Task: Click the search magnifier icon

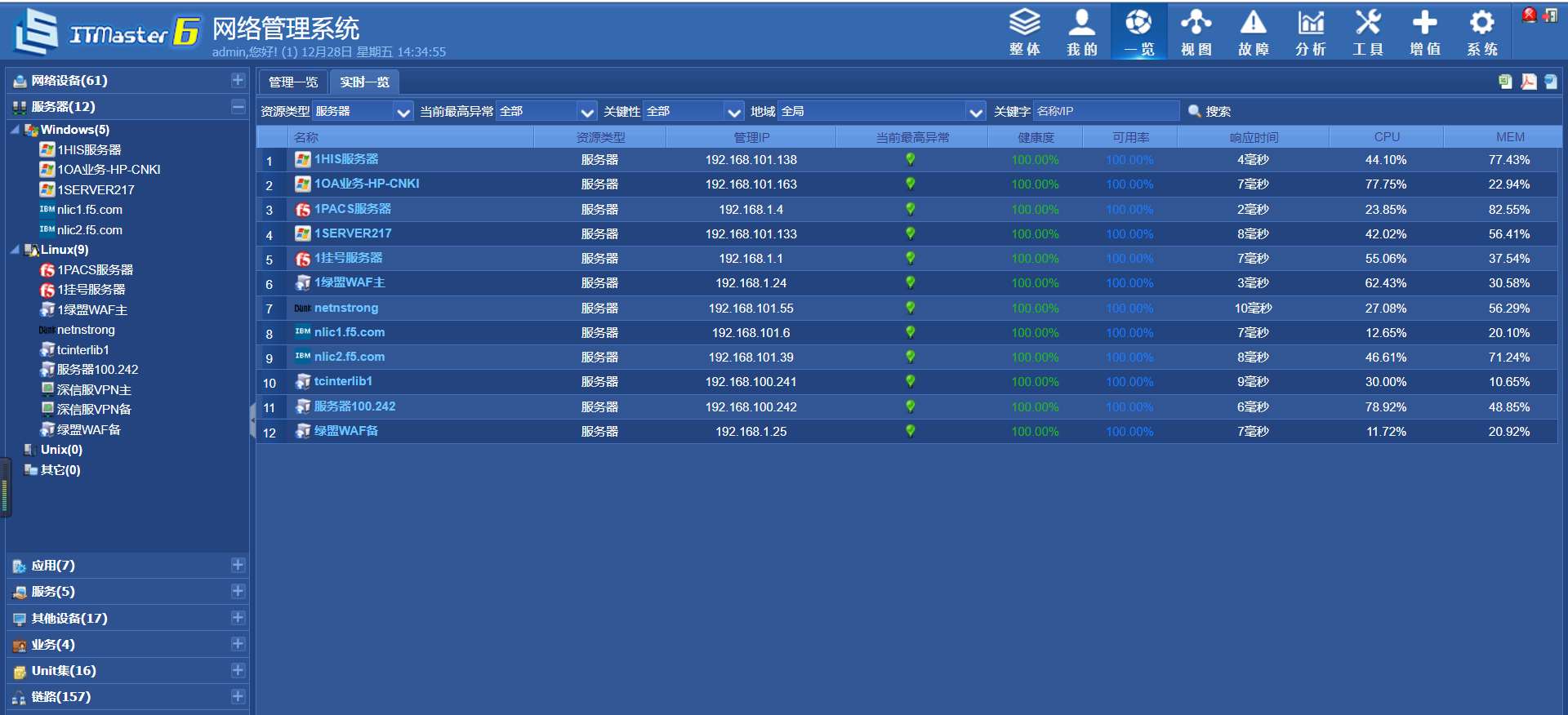Action: [1194, 111]
